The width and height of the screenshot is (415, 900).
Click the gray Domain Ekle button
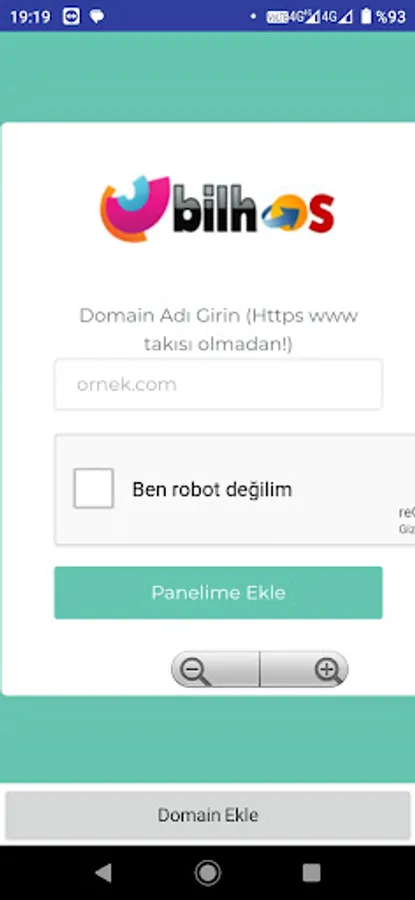coord(207,814)
